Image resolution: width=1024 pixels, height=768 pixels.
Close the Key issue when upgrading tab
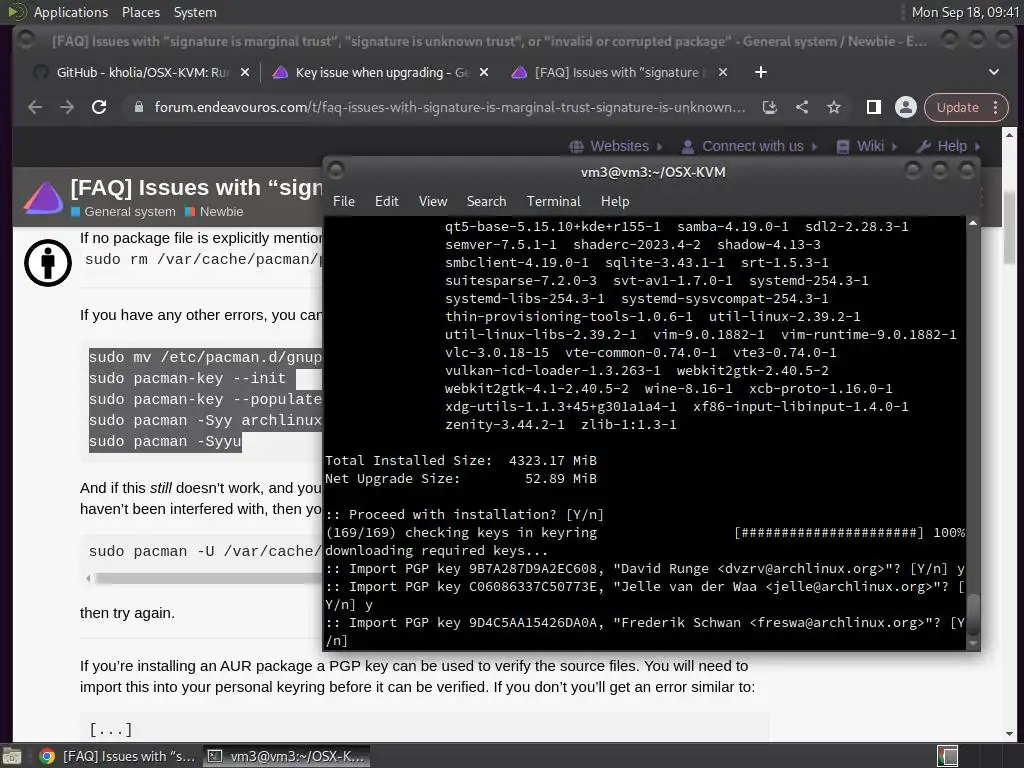click(484, 72)
